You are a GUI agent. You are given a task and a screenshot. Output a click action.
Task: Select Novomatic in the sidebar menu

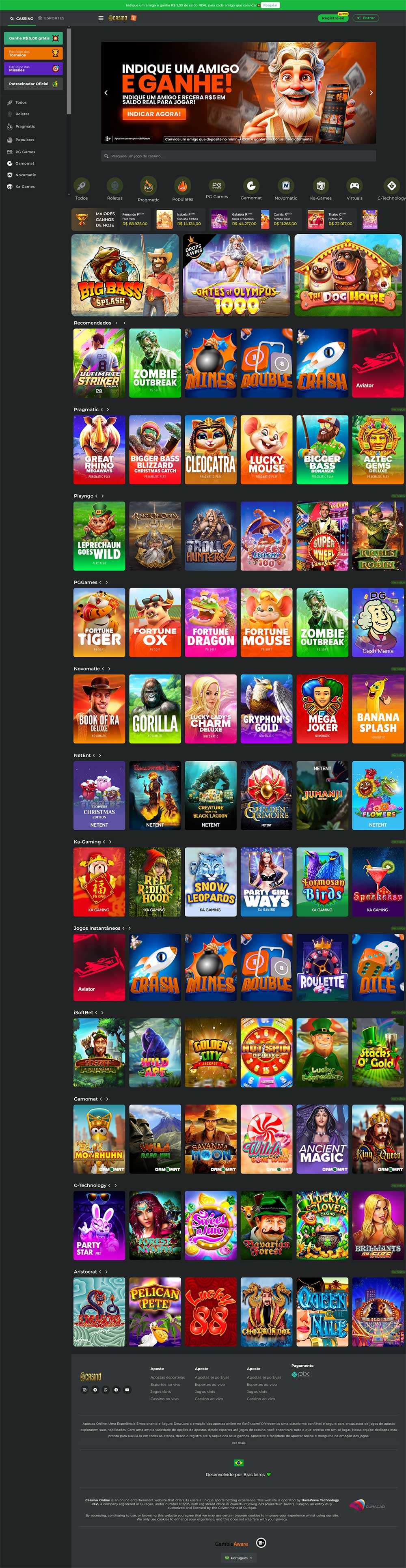click(x=26, y=174)
